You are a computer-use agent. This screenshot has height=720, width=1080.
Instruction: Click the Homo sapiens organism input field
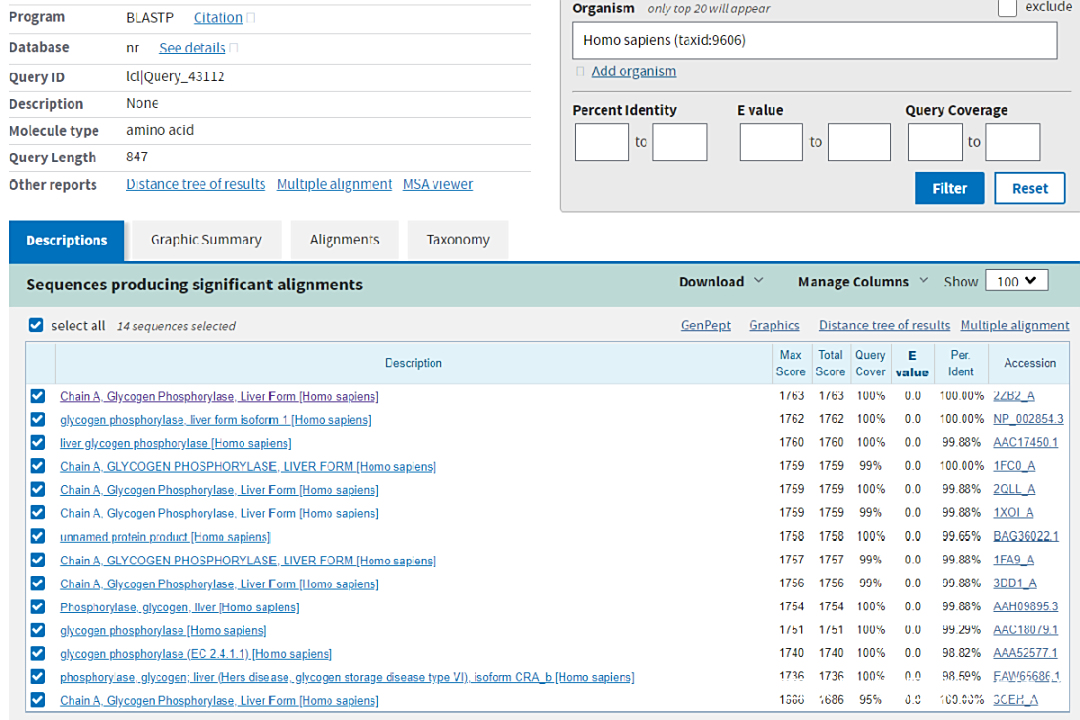814,41
